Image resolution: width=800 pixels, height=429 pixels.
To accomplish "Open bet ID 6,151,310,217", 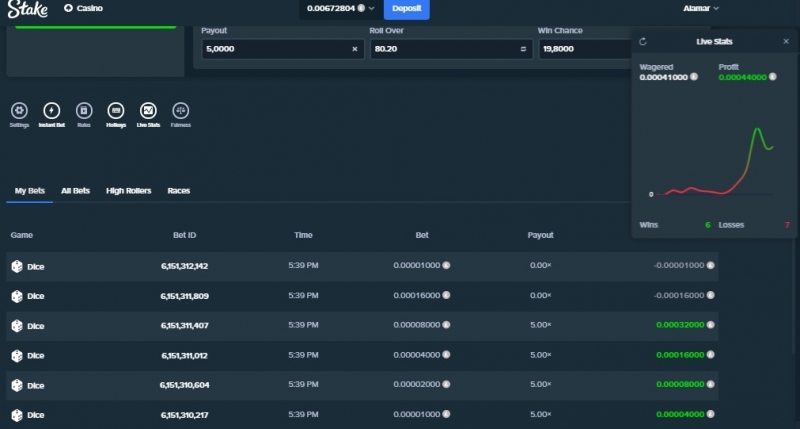I will [184, 415].
